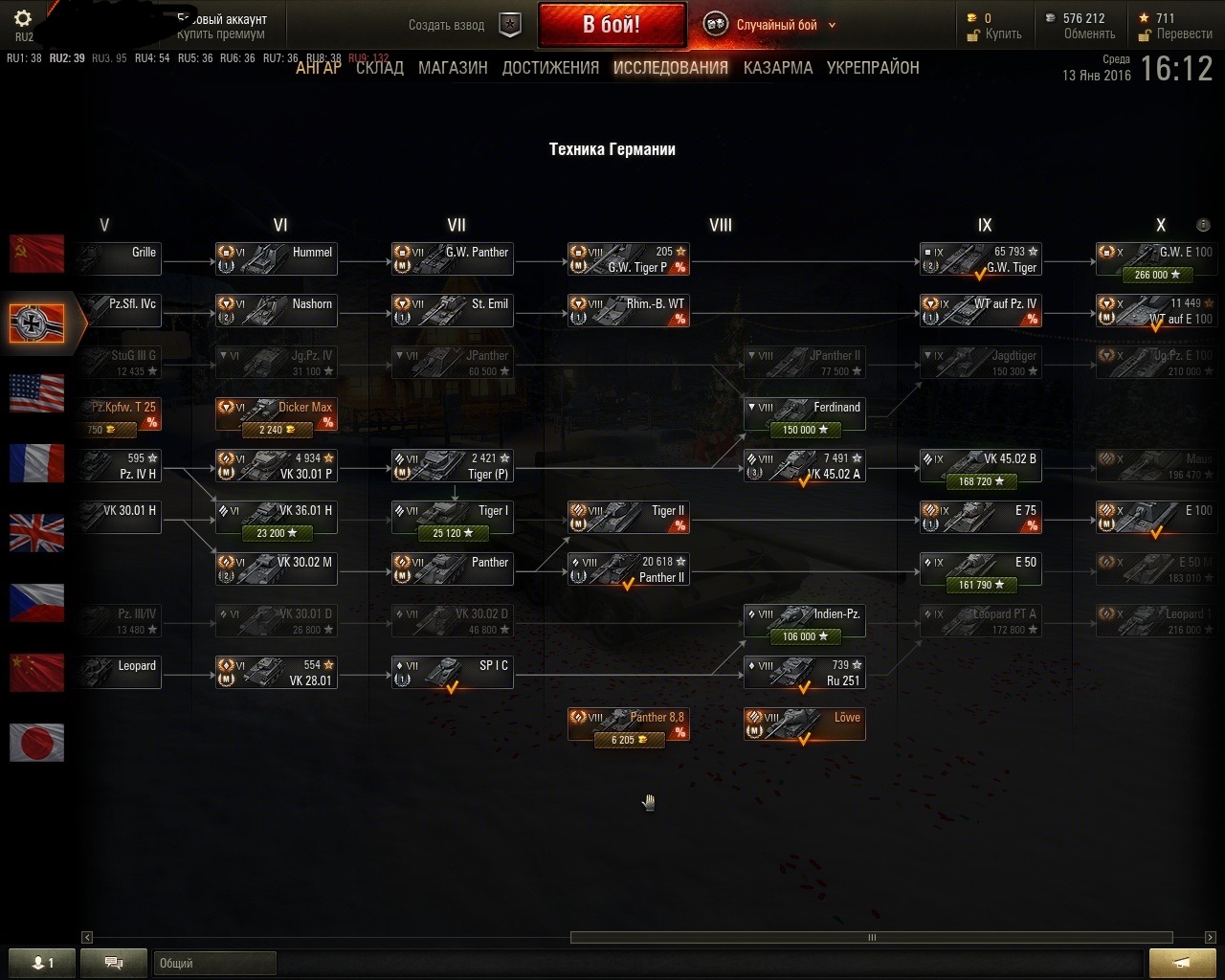Viewport: 1225px width, 980px height.
Task: Click the horizontal scrollbar thumb
Action: click(871, 938)
